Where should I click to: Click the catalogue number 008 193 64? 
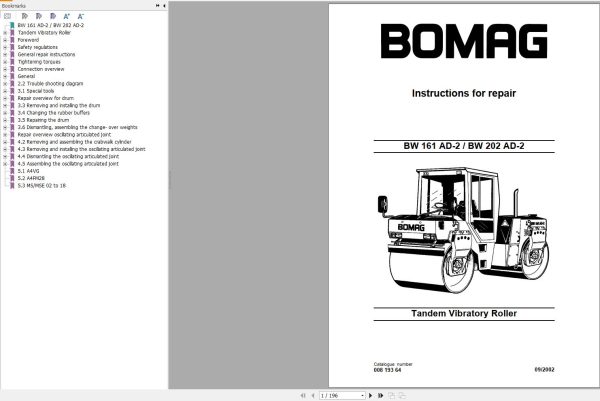(x=387, y=370)
